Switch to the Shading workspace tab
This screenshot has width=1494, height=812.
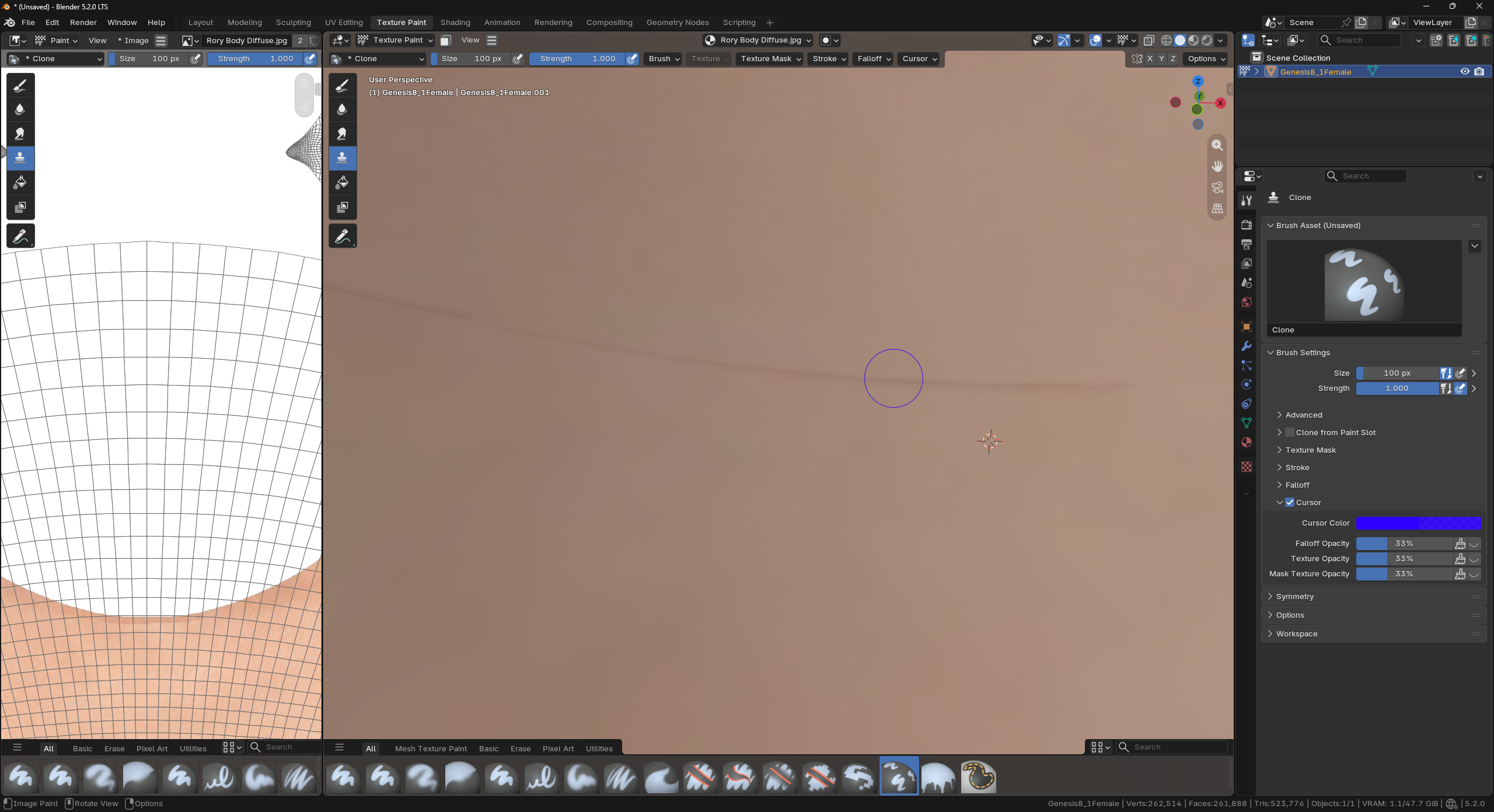point(455,22)
